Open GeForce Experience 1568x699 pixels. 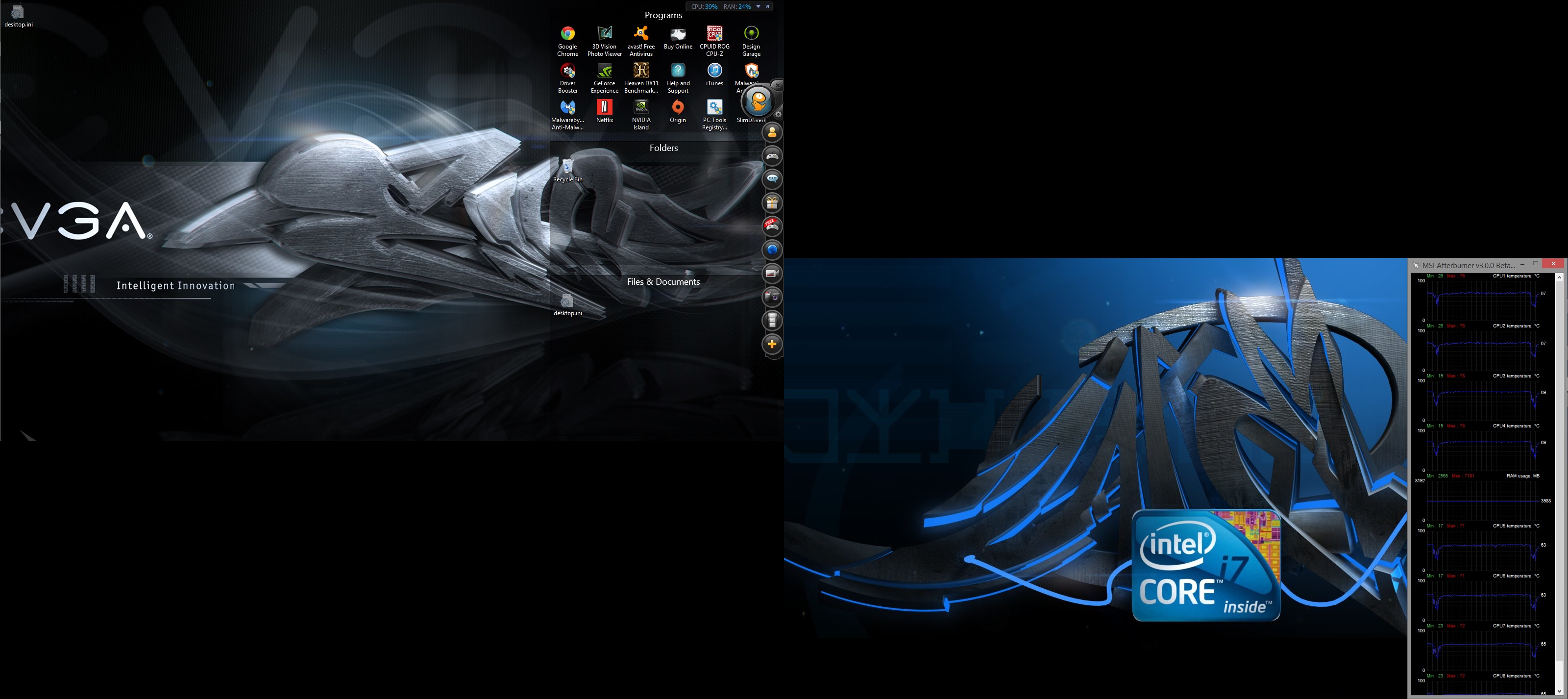click(x=605, y=78)
